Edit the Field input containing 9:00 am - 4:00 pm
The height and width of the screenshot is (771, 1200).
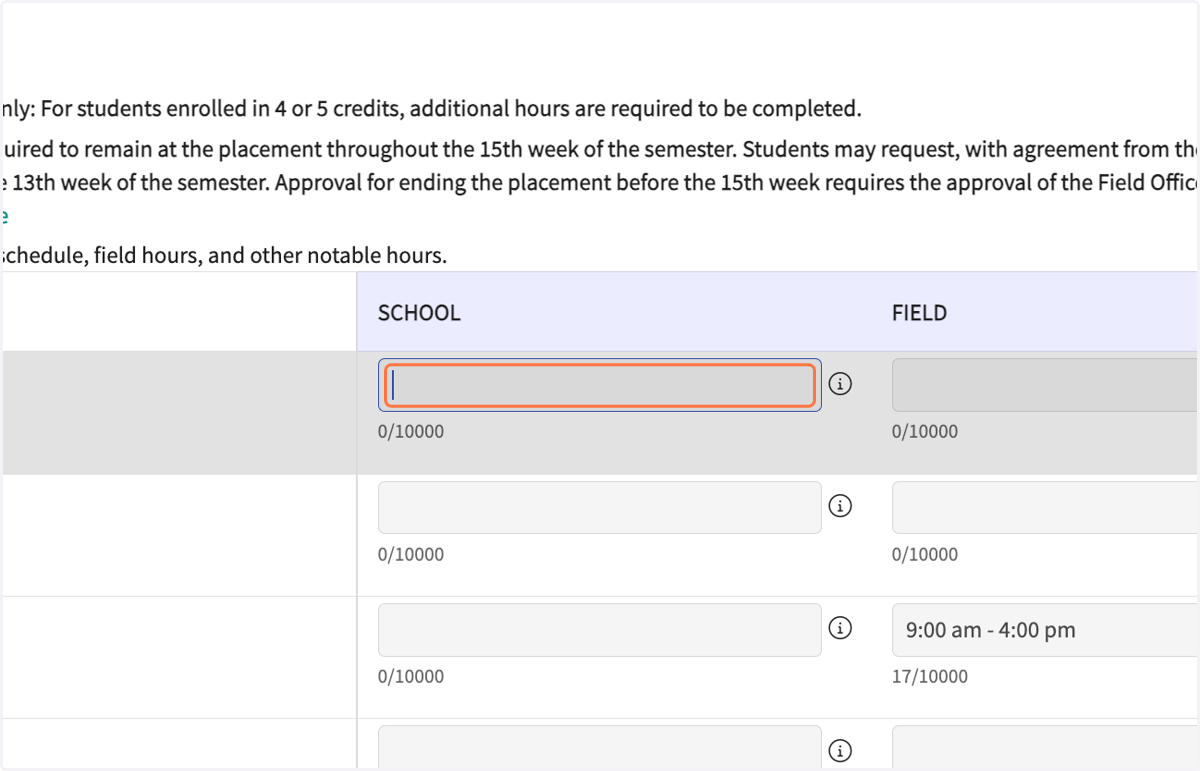[x=1046, y=629]
